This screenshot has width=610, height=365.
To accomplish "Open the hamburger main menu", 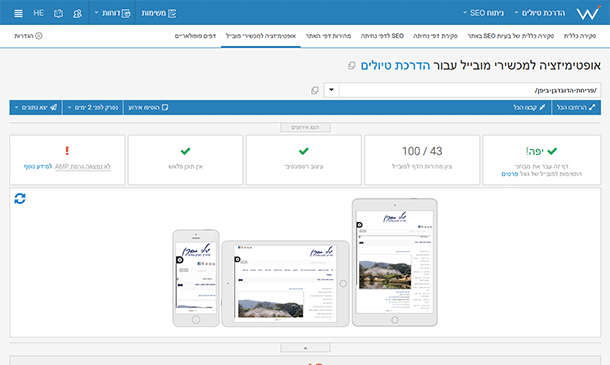I will click(18, 13).
